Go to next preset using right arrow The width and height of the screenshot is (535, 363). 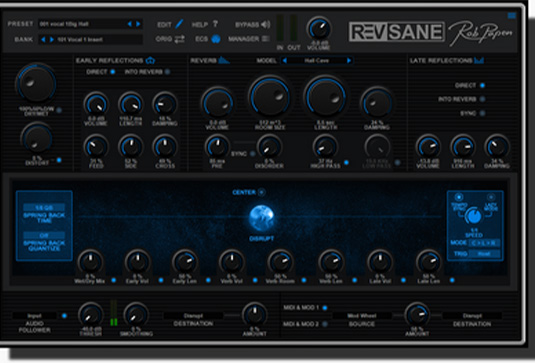tap(138, 24)
